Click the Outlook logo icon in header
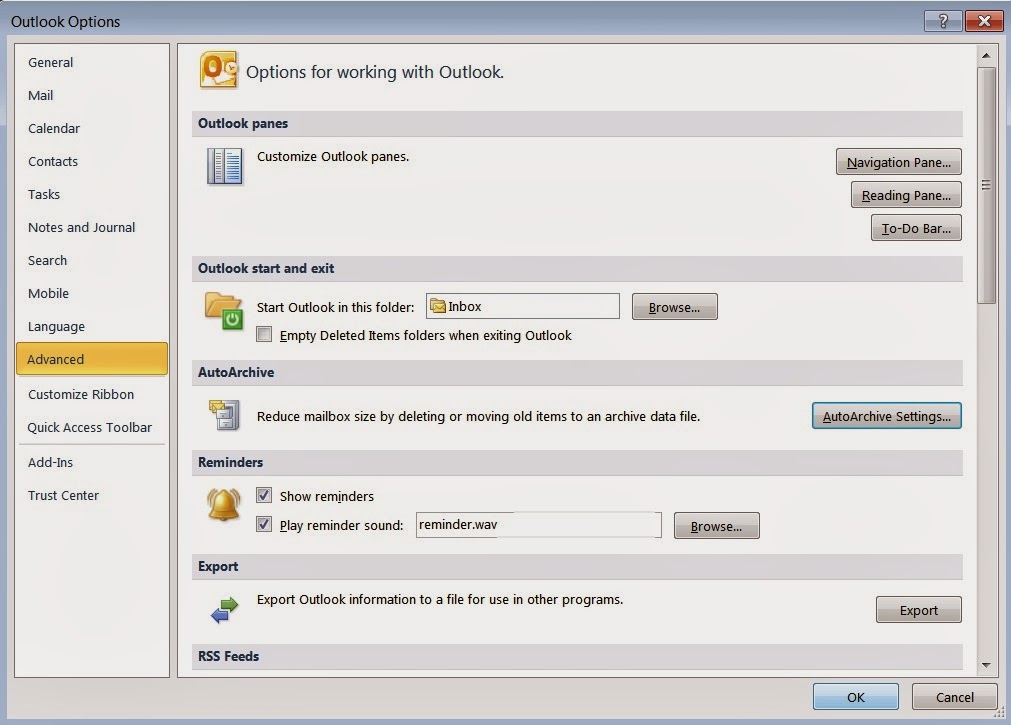Viewport: 1011px width, 725px height. click(219, 70)
